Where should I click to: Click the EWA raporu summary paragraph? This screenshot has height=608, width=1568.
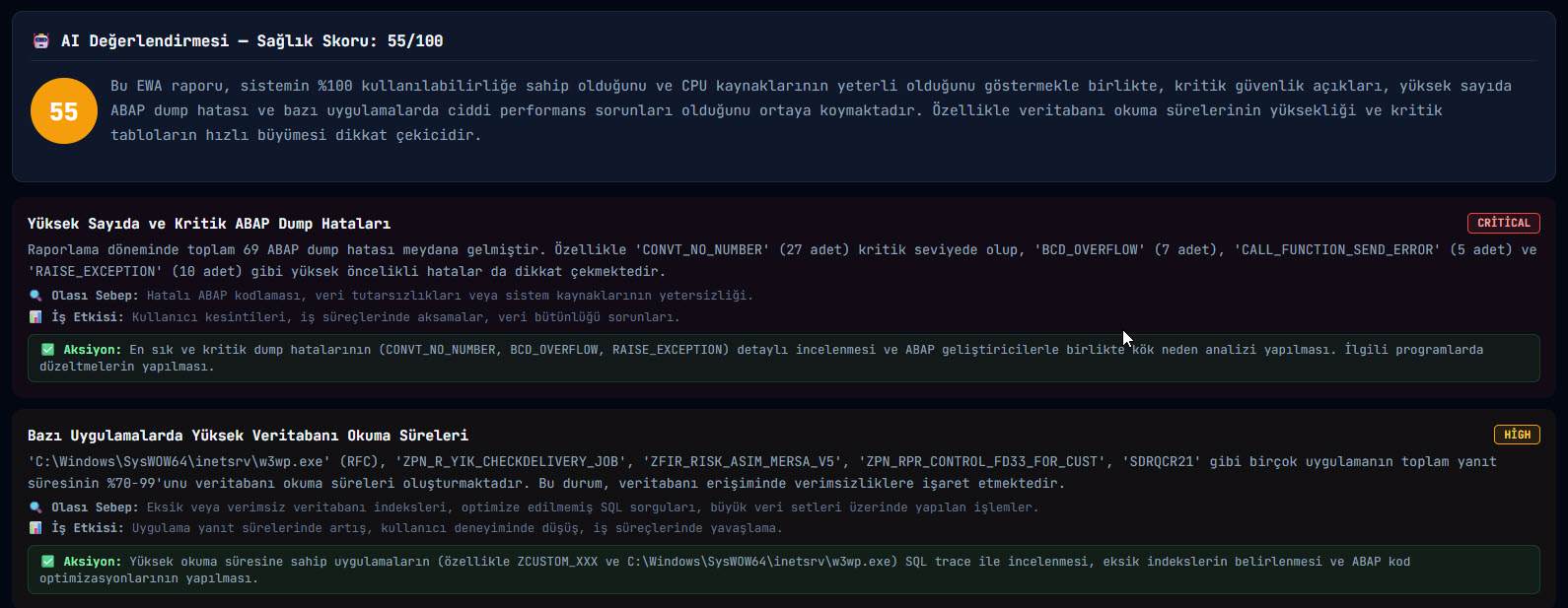click(x=811, y=110)
